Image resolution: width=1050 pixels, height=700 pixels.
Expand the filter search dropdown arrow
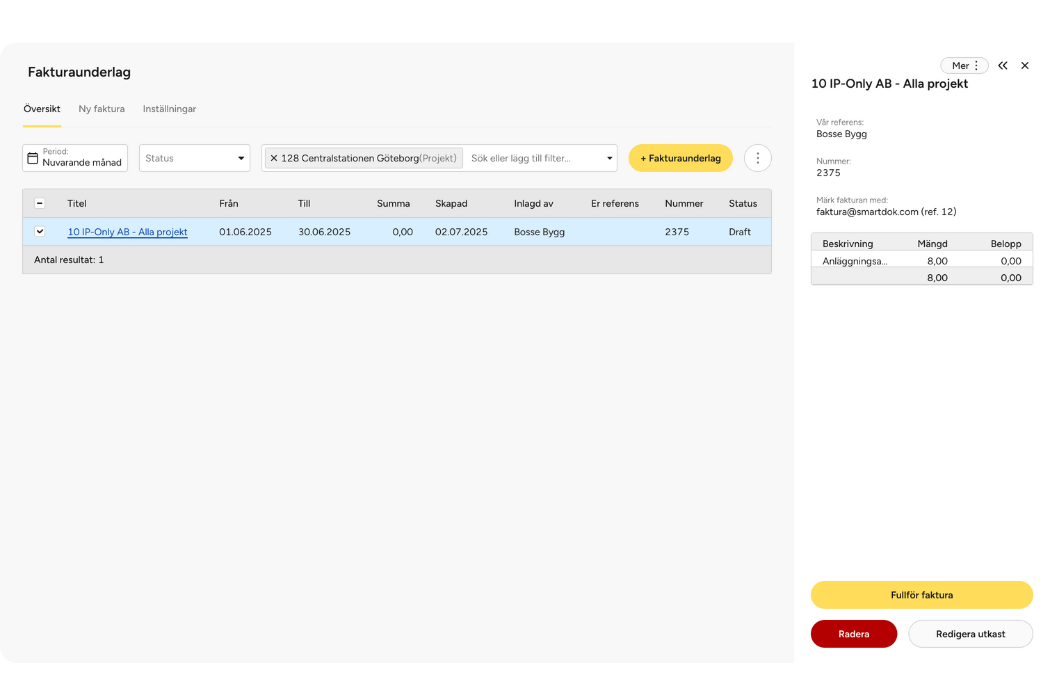[x=609, y=158]
